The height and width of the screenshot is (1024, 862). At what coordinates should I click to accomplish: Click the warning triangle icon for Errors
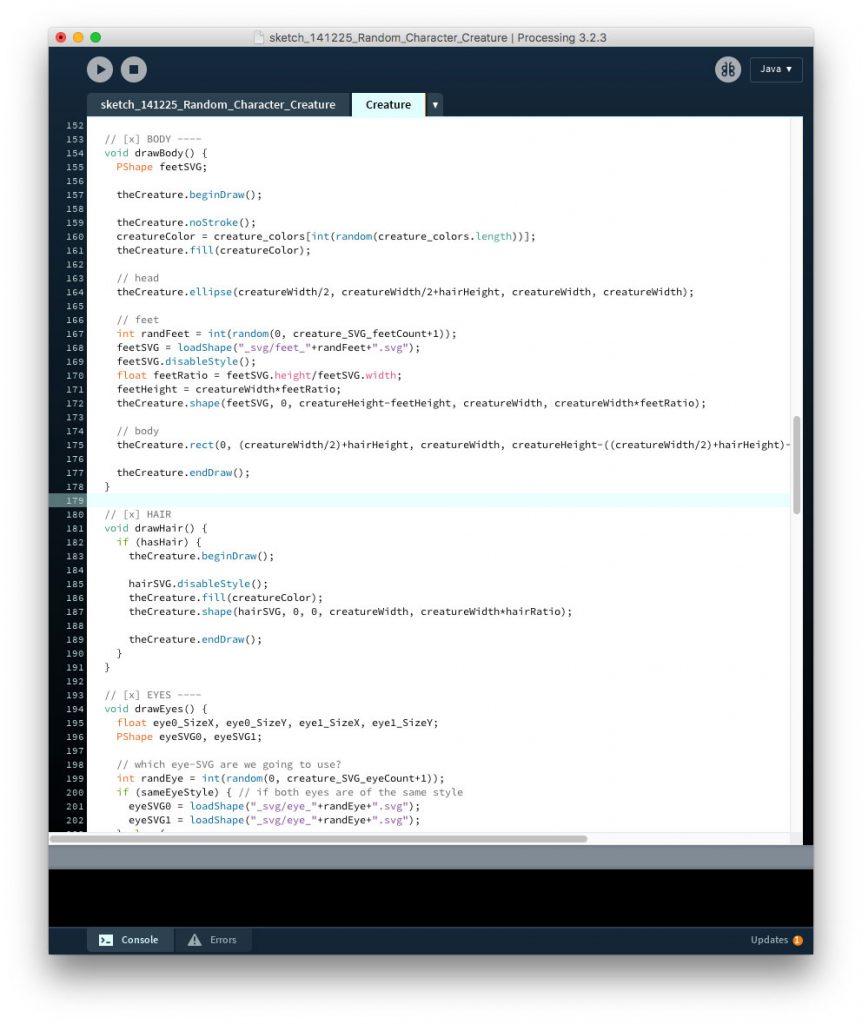pyautogui.click(x=194, y=940)
